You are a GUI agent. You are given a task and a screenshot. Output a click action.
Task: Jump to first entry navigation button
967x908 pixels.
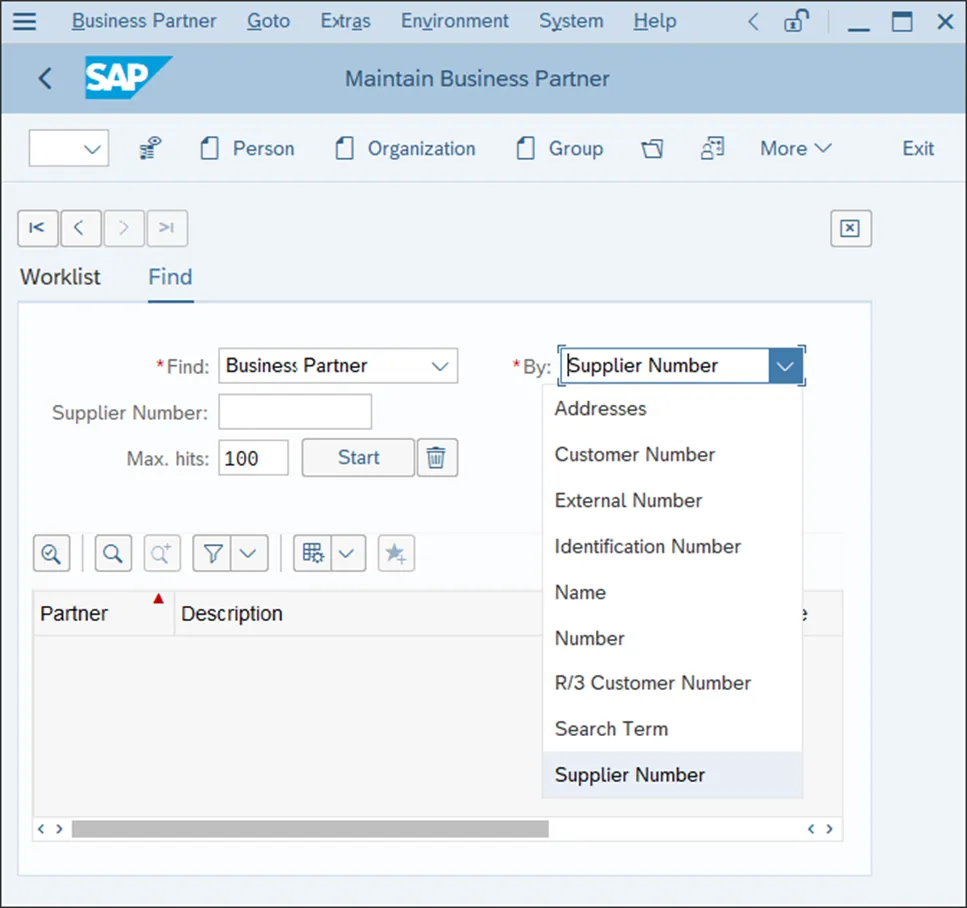38,228
